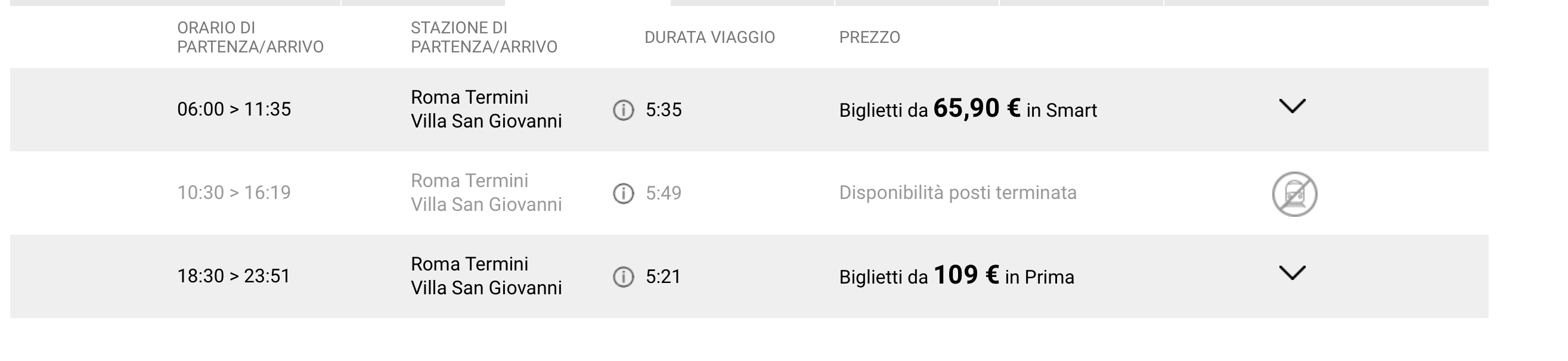Click the stations of the 18:30 train

486,276
